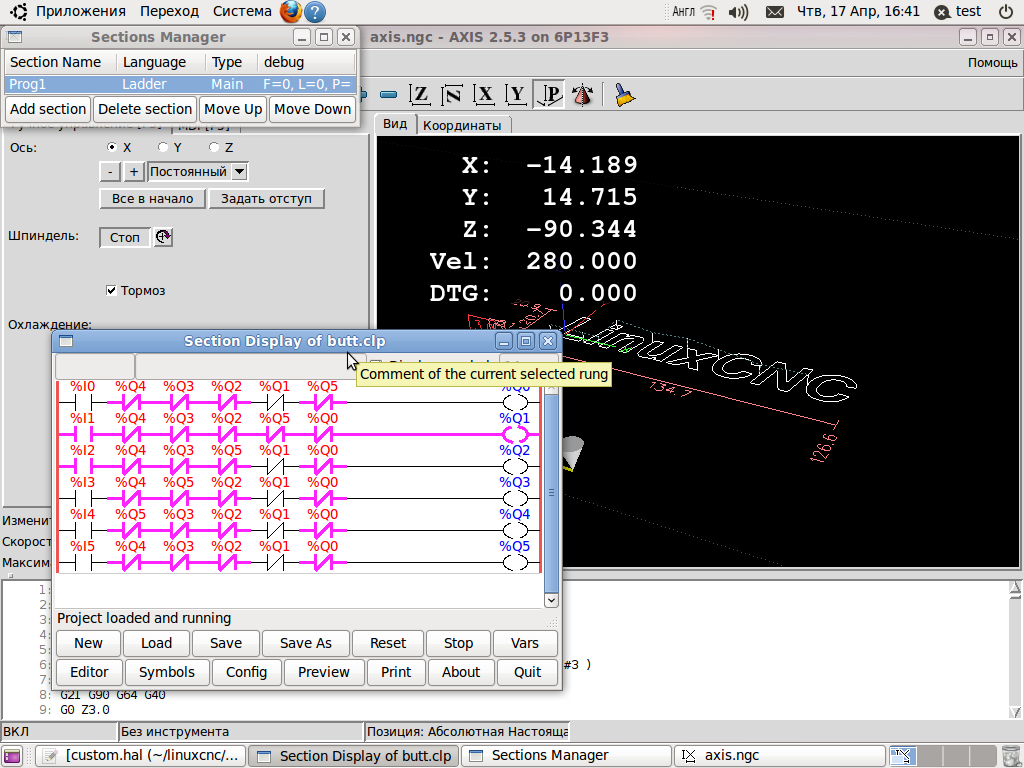Select Y axis radio button
1024x768 pixels.
(x=163, y=147)
